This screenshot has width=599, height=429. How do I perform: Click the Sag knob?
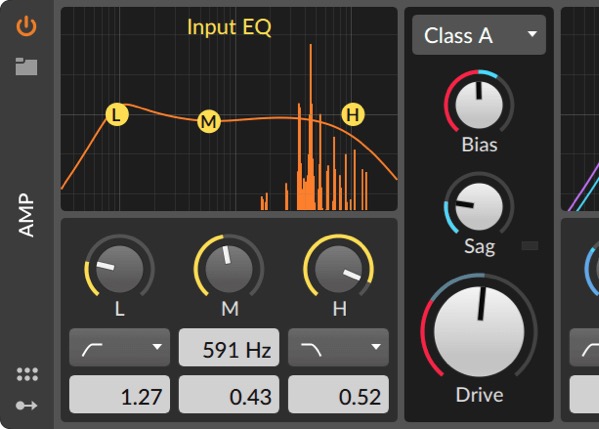click(479, 206)
